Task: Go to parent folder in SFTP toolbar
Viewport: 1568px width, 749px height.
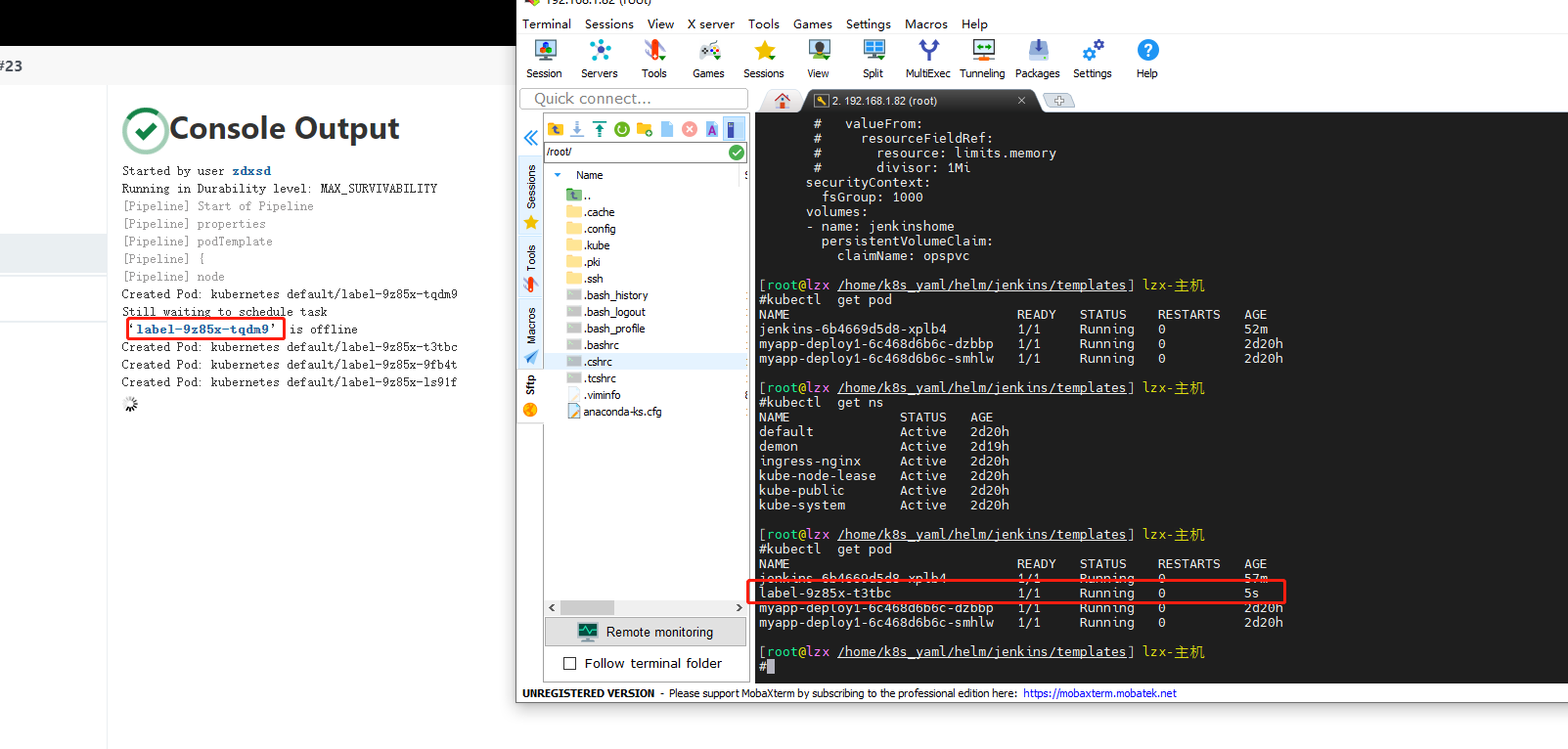Action: (556, 129)
